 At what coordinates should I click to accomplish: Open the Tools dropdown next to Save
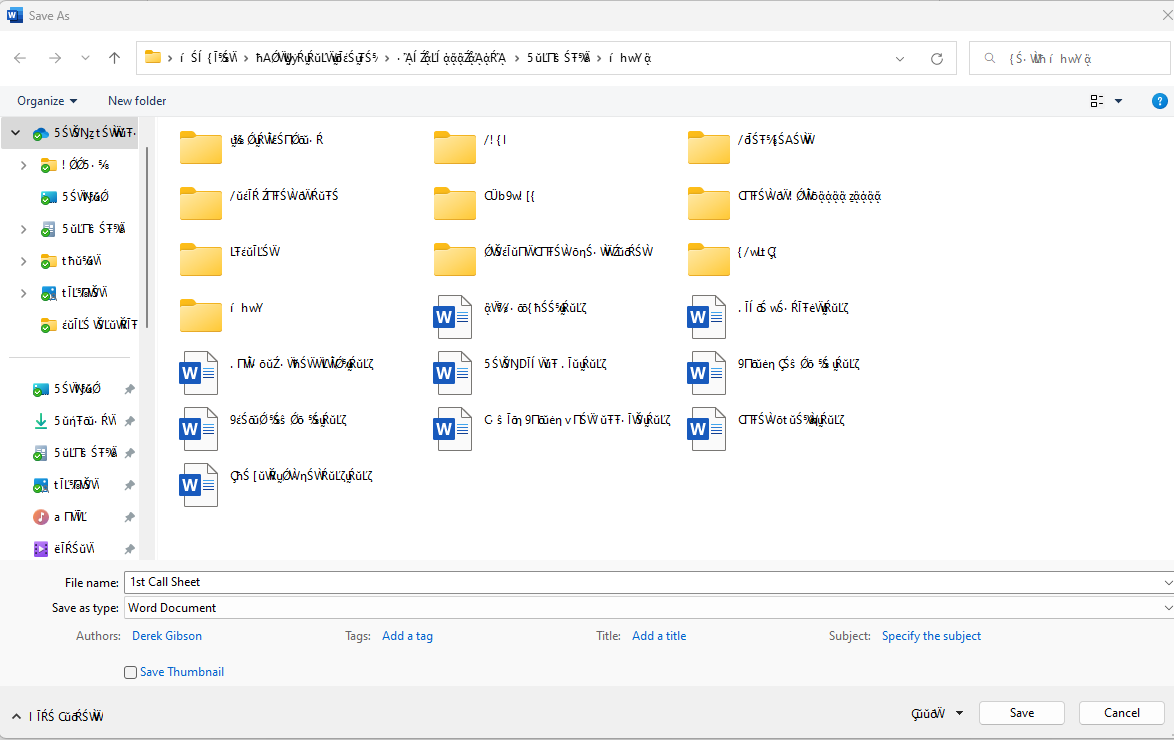click(x=936, y=713)
